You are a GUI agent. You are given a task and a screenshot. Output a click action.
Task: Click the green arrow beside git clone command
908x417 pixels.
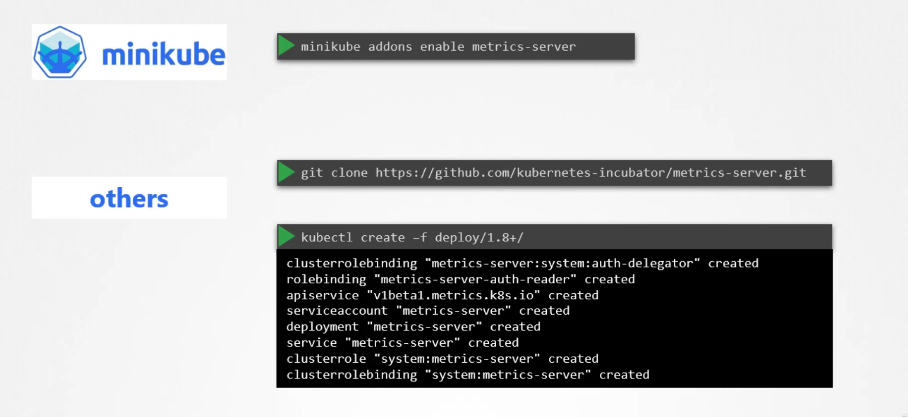286,173
